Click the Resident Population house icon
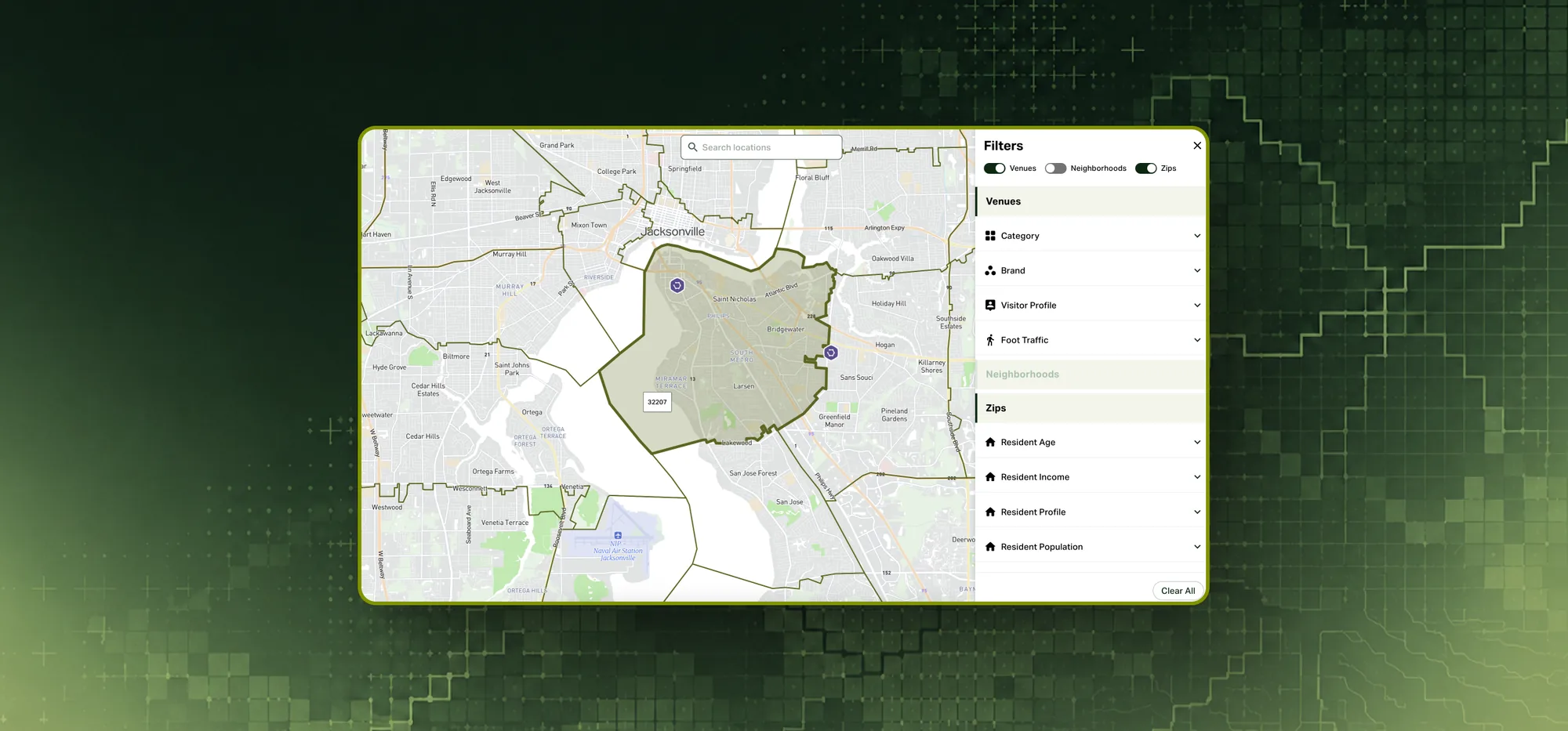Image resolution: width=1568 pixels, height=731 pixels. pyautogui.click(x=990, y=547)
